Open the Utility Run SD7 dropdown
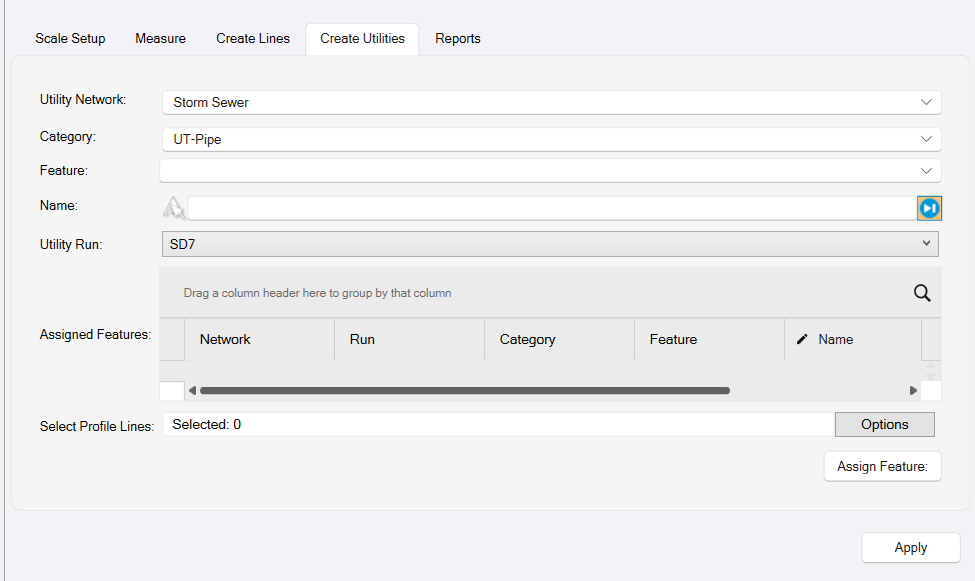975x581 pixels. click(x=925, y=244)
